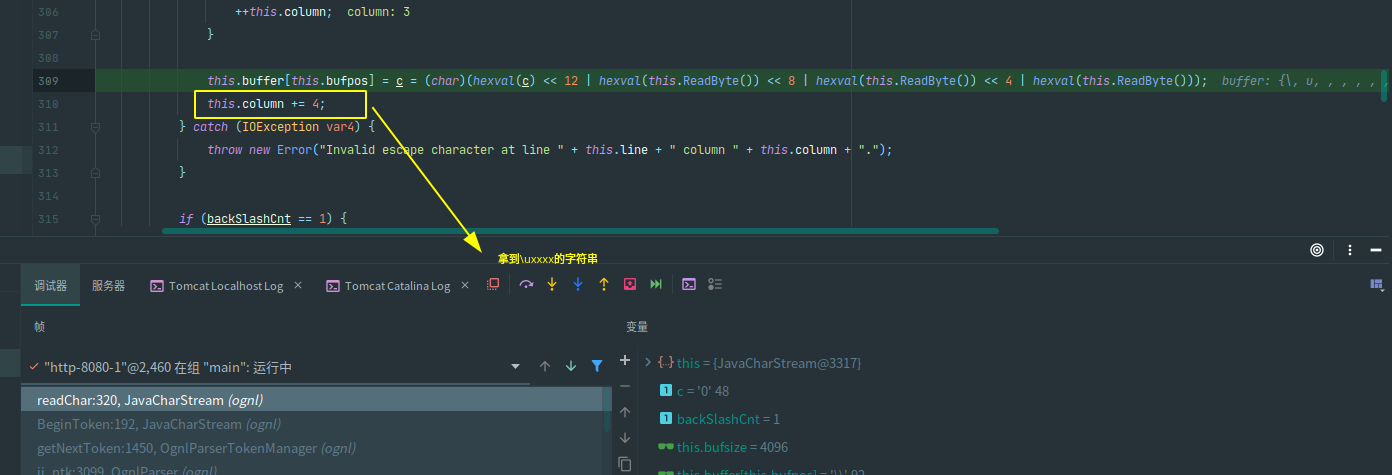Close the Tomcat Localhost Log tab
1392x475 pixels.
[297, 286]
